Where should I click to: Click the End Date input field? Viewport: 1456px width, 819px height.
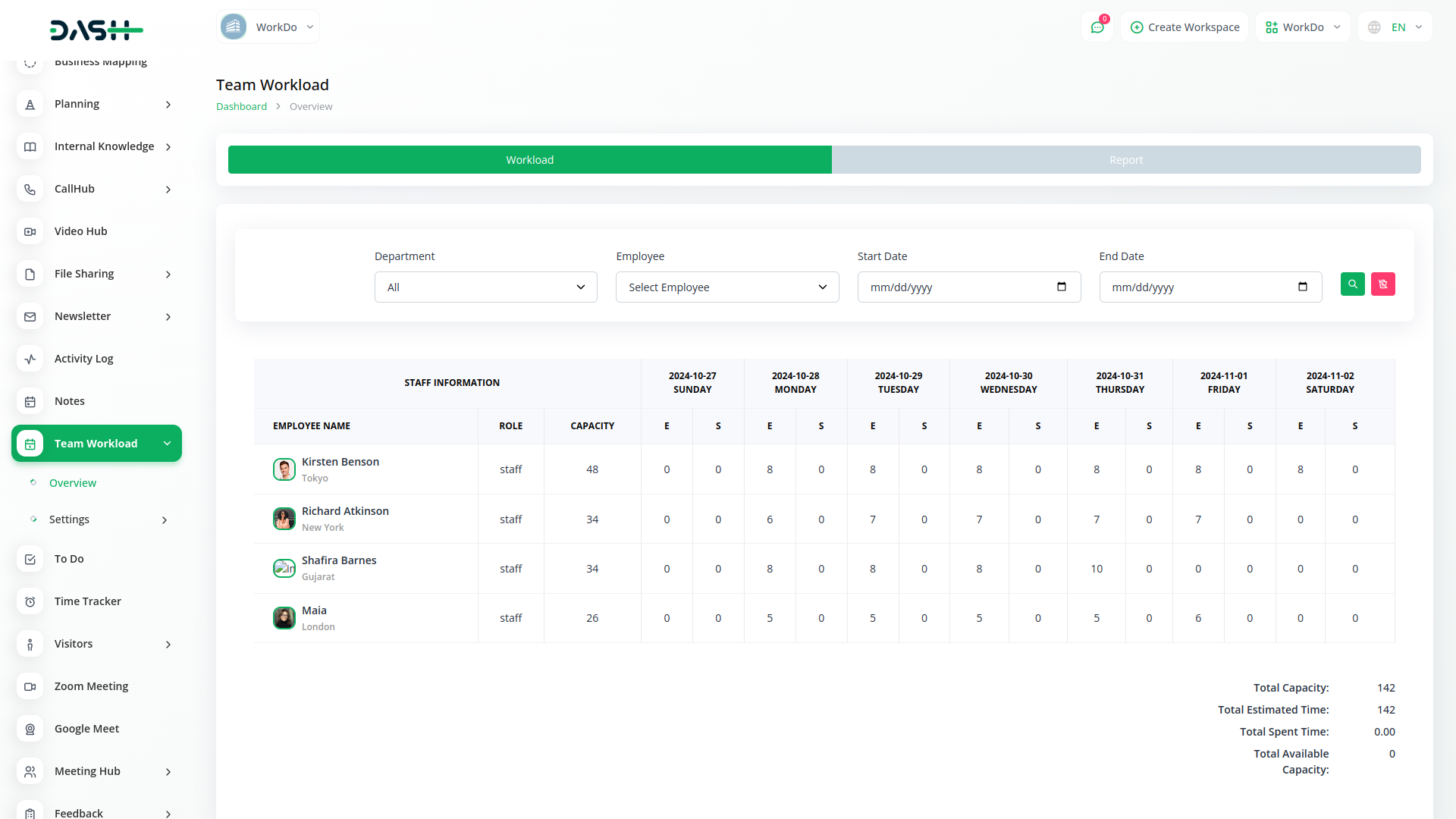click(1198, 287)
